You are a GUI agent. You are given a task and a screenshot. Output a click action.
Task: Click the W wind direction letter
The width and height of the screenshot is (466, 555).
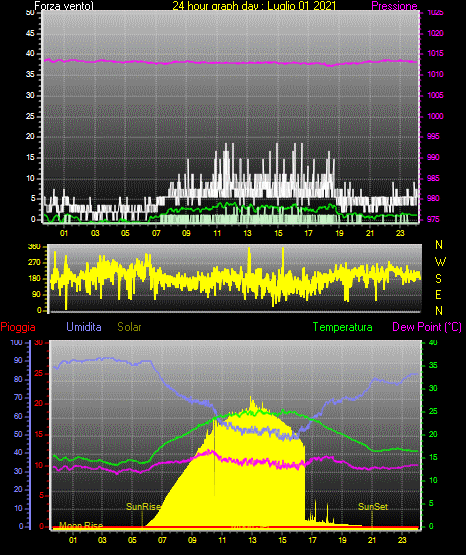[x=440, y=262]
